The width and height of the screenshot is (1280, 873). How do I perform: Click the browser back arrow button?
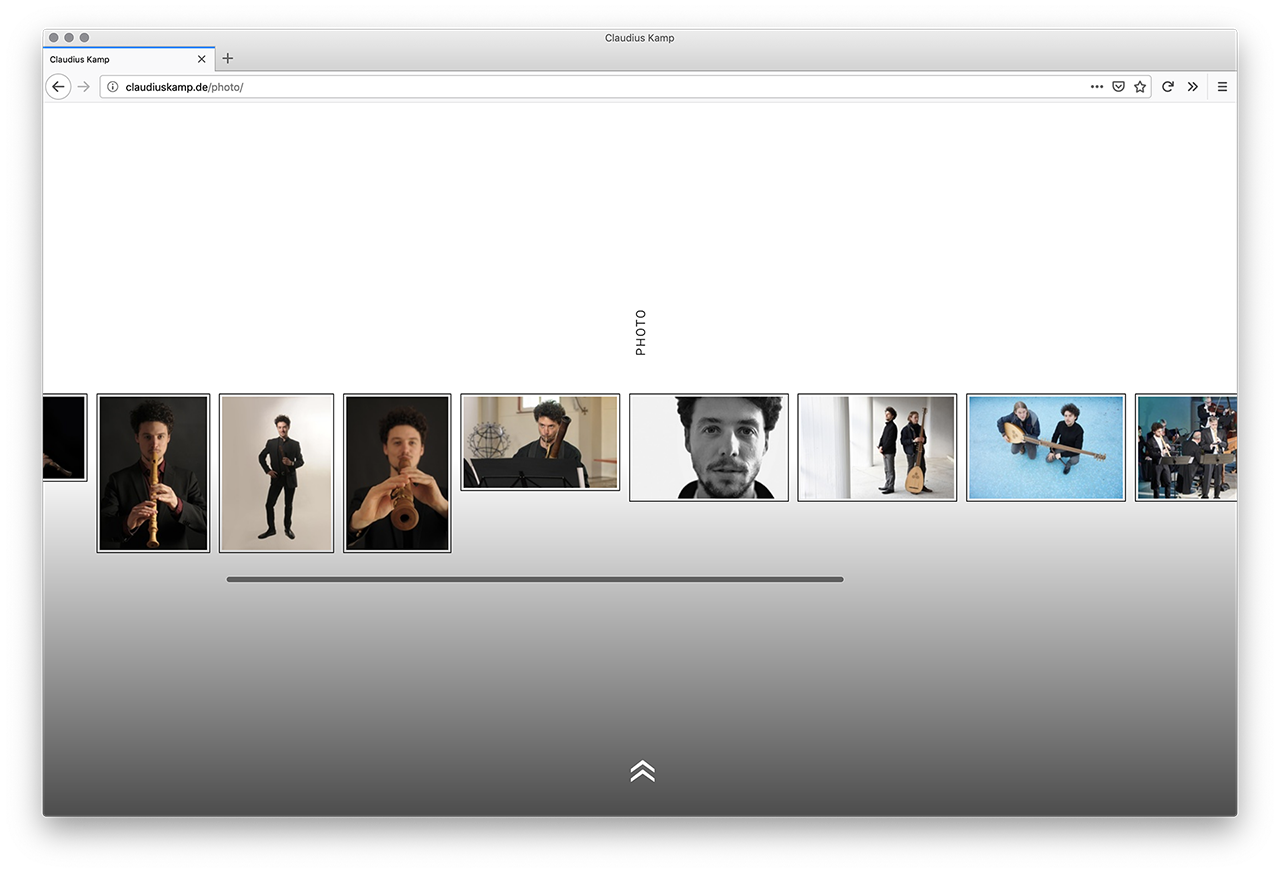[x=58, y=87]
